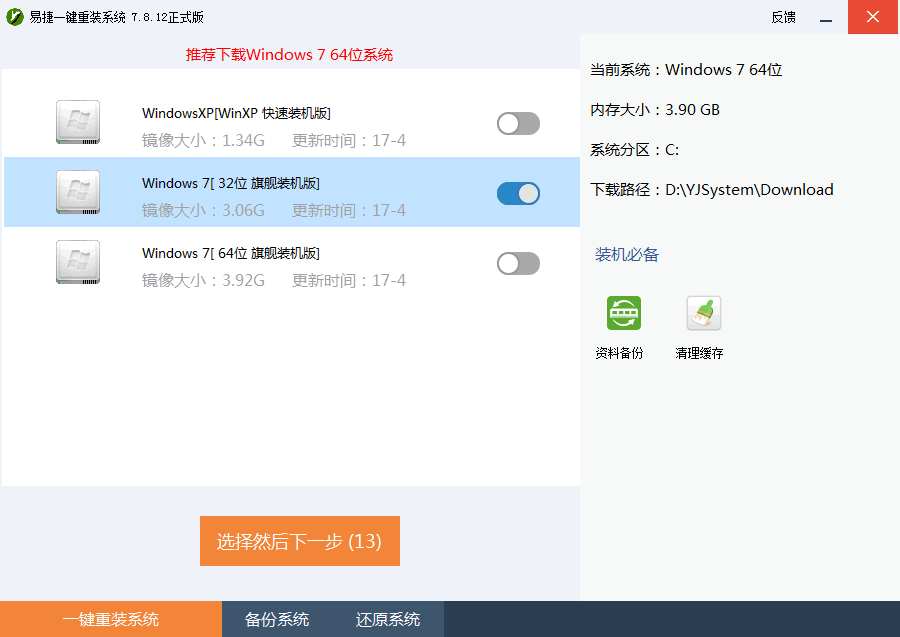Click the 选择然后下一步 button
900x637 pixels.
pos(300,541)
